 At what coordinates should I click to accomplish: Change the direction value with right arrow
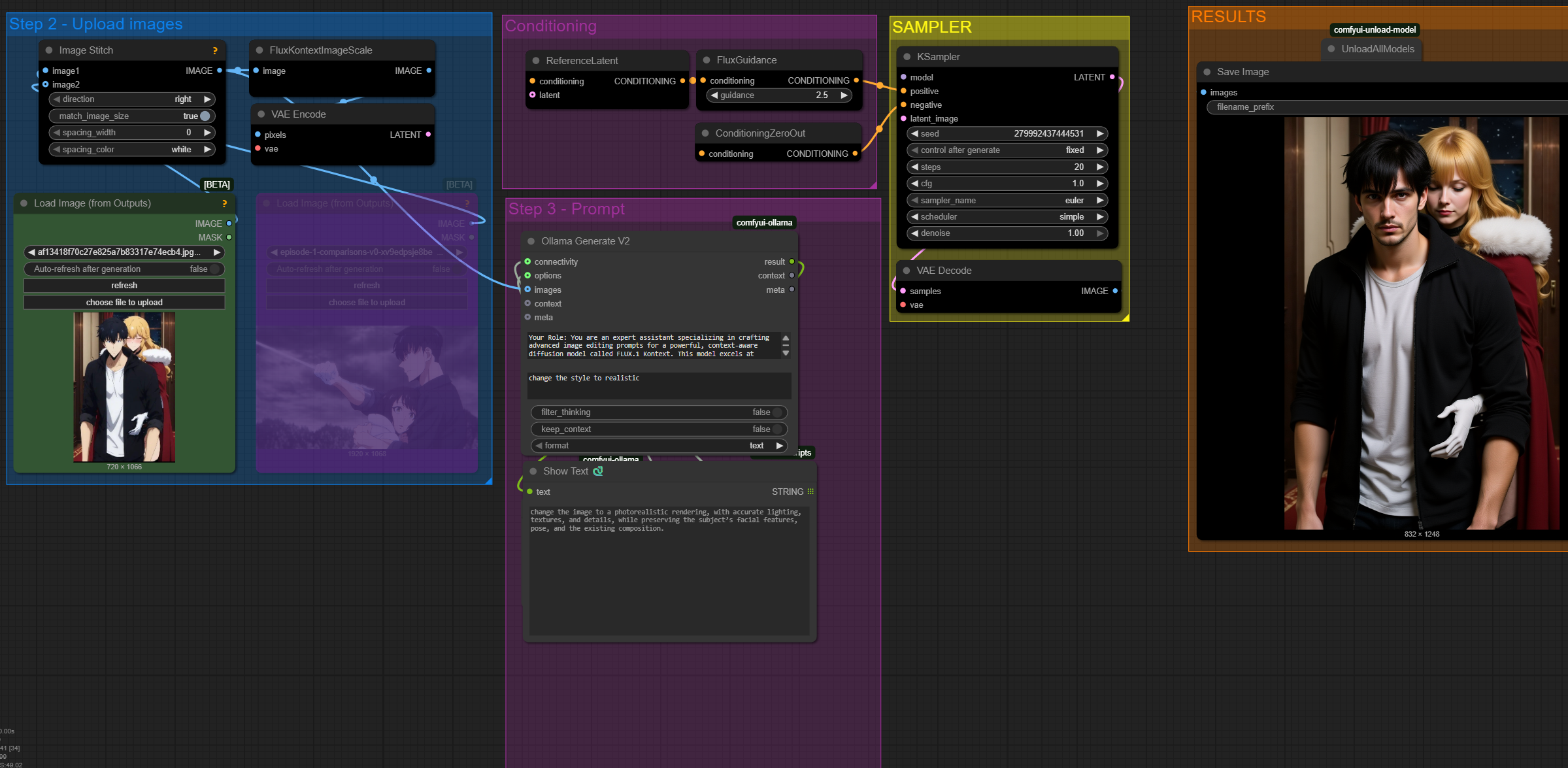pos(207,99)
